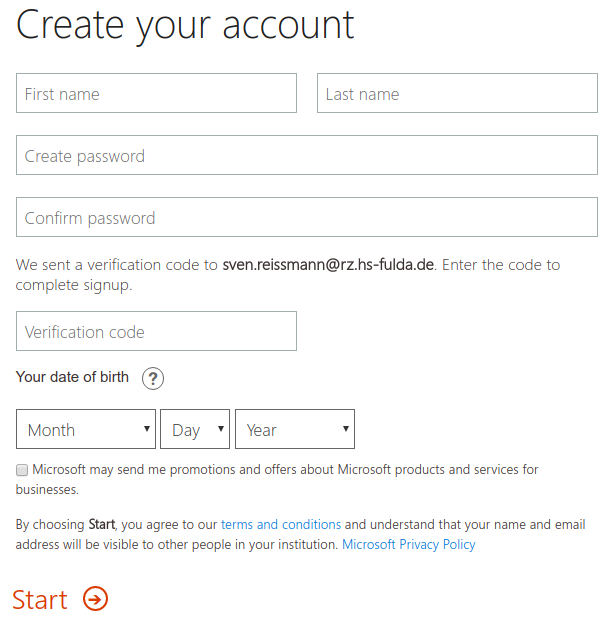This screenshot has height=639, width=611.
Task: Expand the Day dropdown
Action: pyautogui.click(x=195, y=429)
